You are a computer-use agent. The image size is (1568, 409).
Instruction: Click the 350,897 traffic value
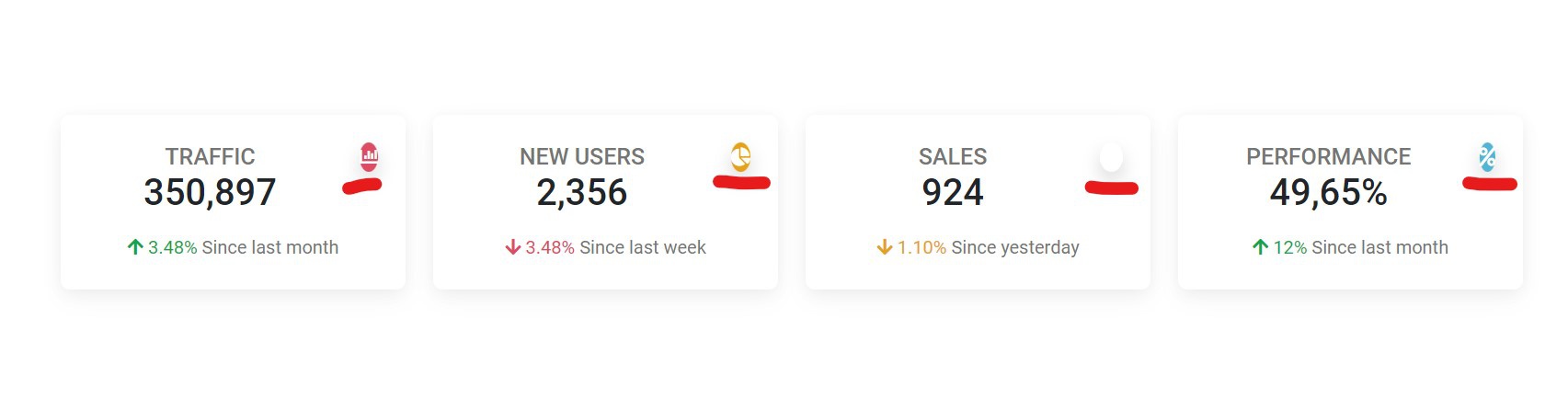pyautogui.click(x=210, y=192)
